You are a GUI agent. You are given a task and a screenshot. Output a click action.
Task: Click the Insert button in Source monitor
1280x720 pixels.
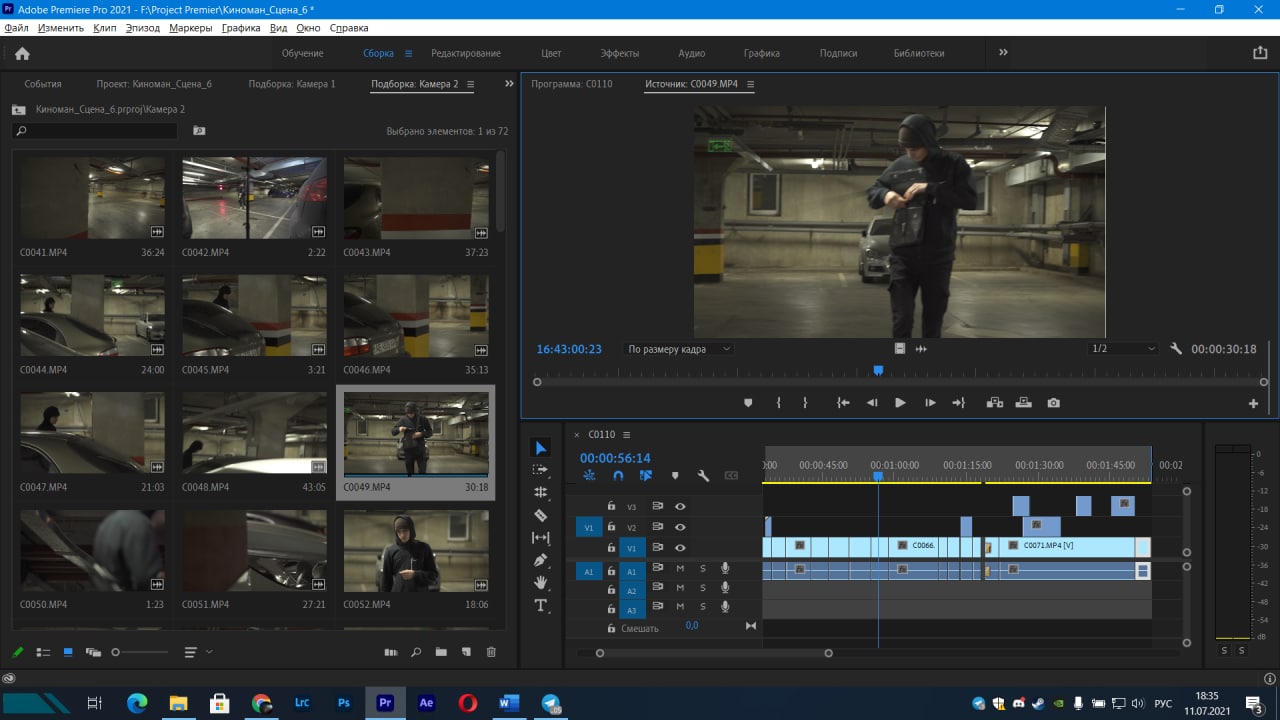tap(995, 403)
